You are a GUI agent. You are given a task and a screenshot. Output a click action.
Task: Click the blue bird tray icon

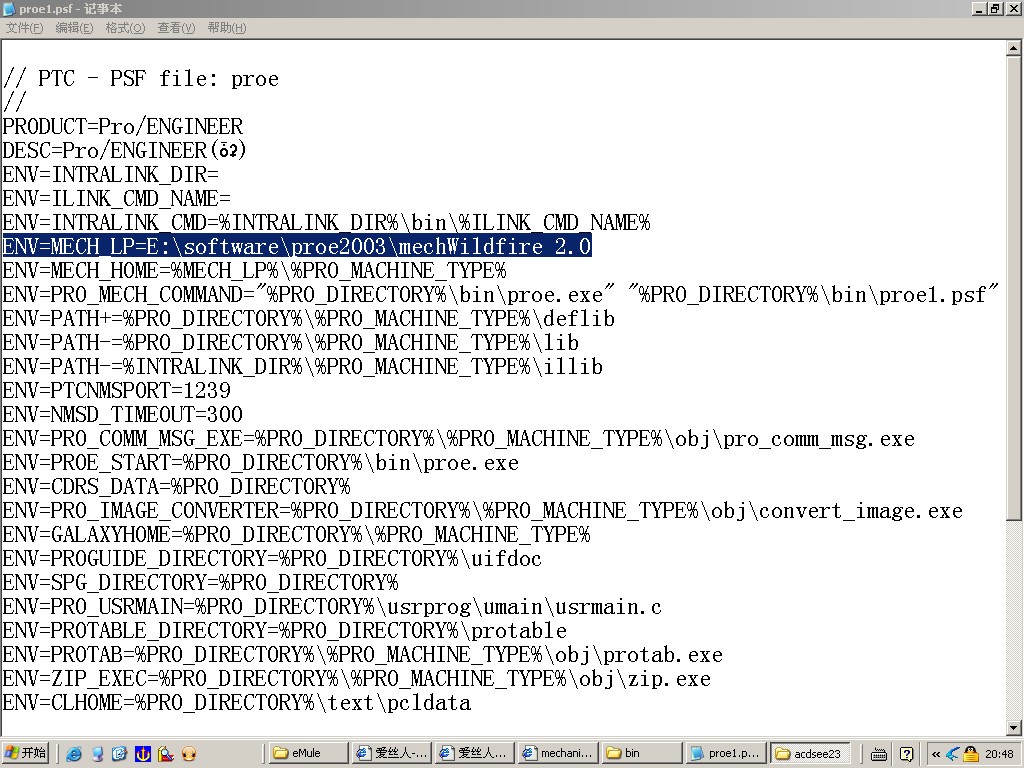[953, 754]
